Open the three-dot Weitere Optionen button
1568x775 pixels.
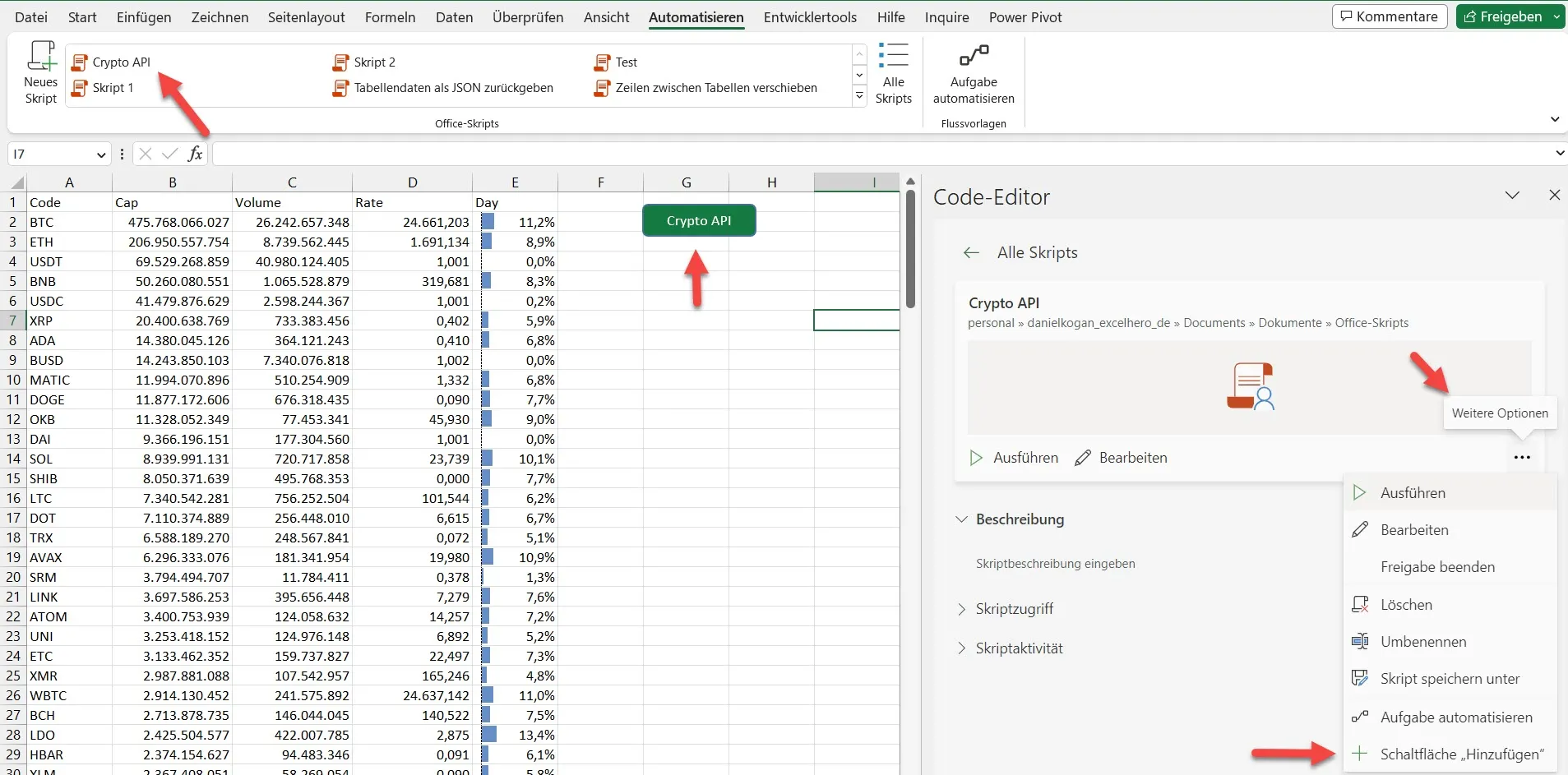[x=1521, y=458]
